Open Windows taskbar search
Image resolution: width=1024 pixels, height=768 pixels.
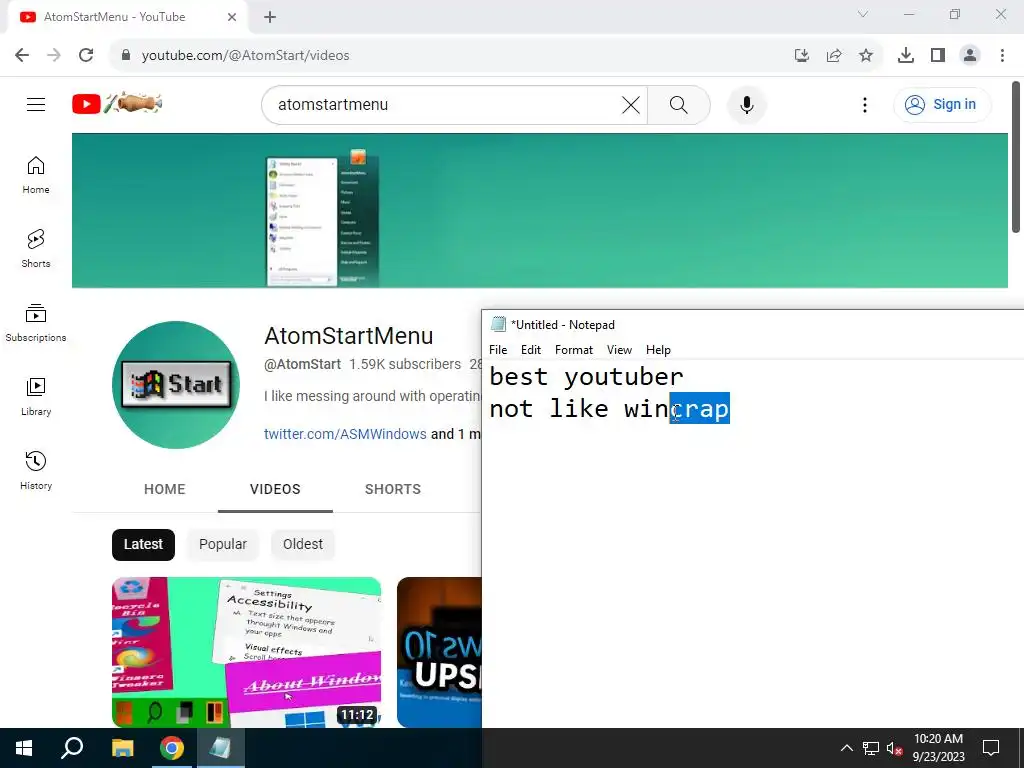click(72, 748)
